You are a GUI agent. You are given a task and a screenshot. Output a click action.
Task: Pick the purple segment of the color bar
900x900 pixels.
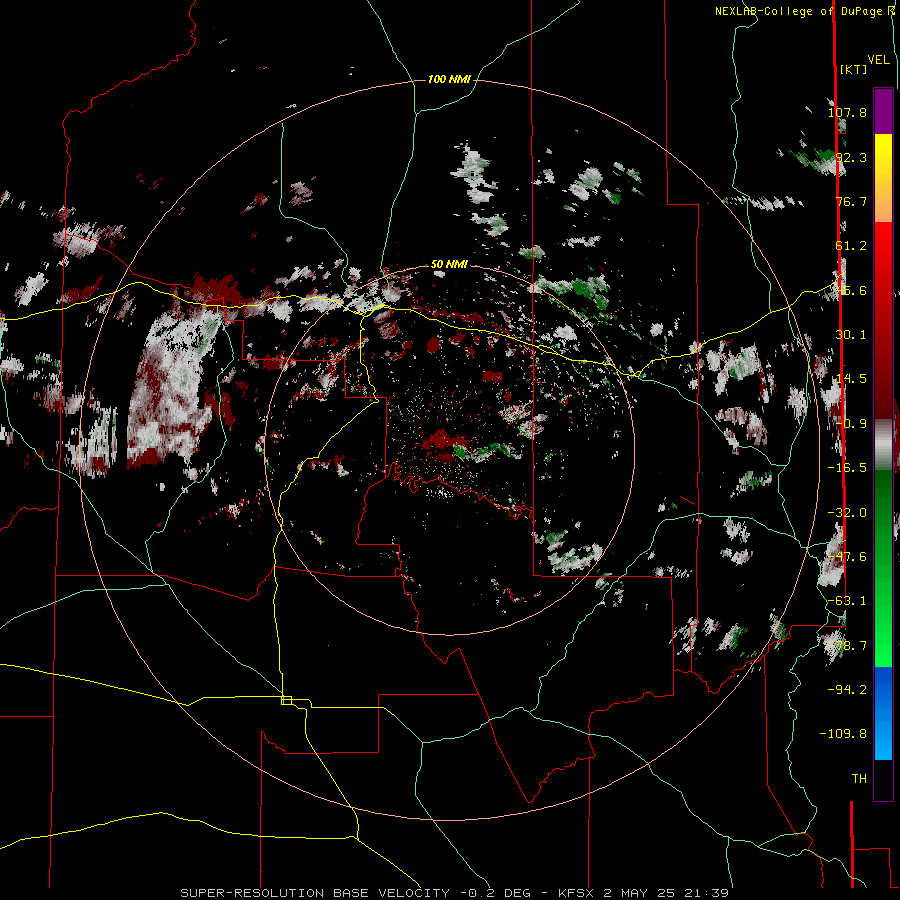click(883, 111)
